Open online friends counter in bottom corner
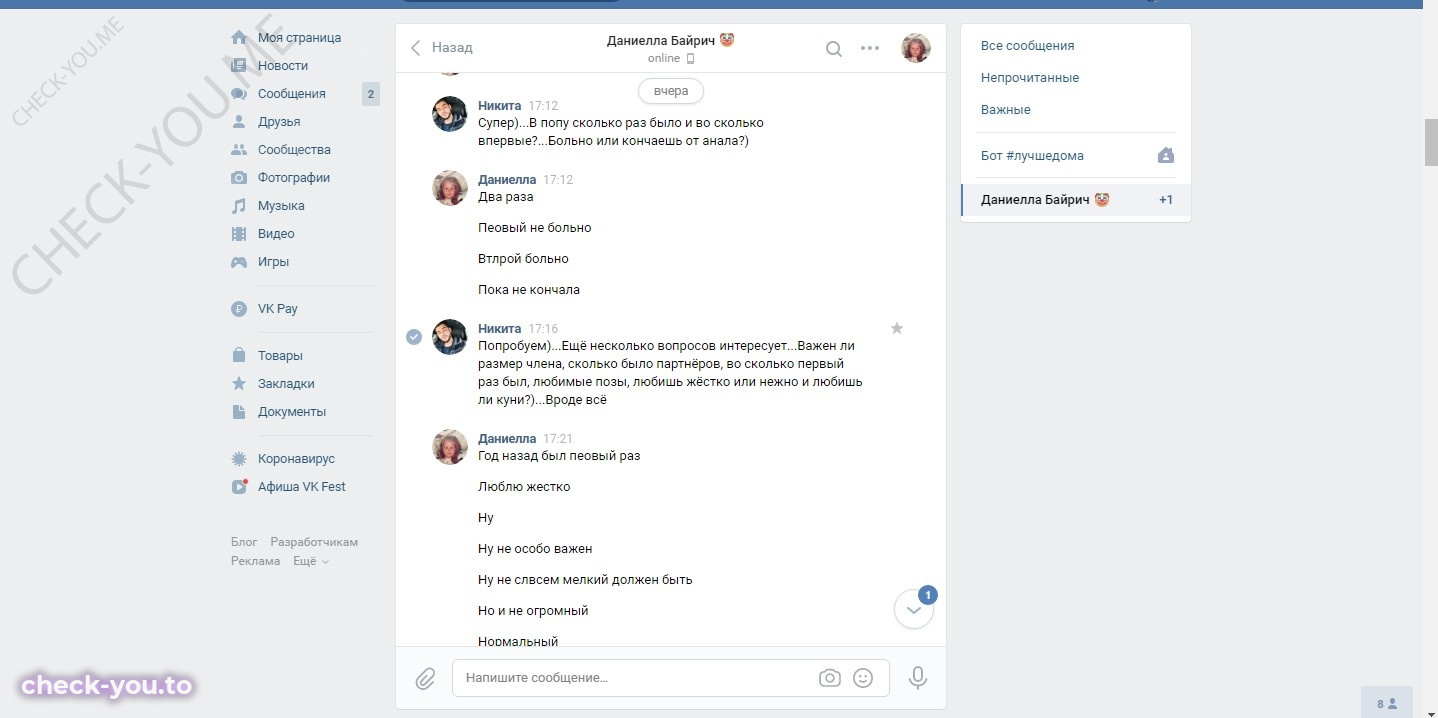 pyautogui.click(x=1386, y=703)
